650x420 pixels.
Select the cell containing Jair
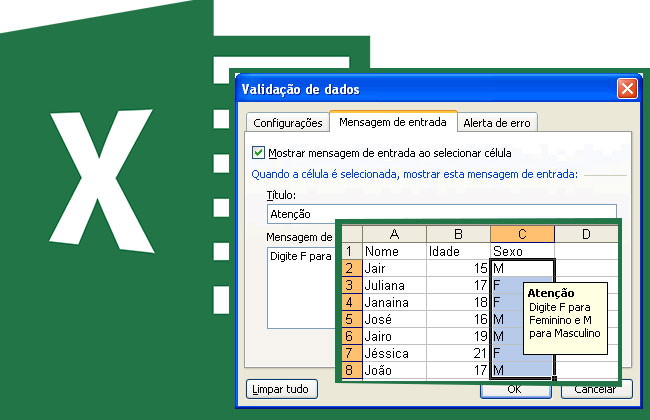tap(394, 268)
